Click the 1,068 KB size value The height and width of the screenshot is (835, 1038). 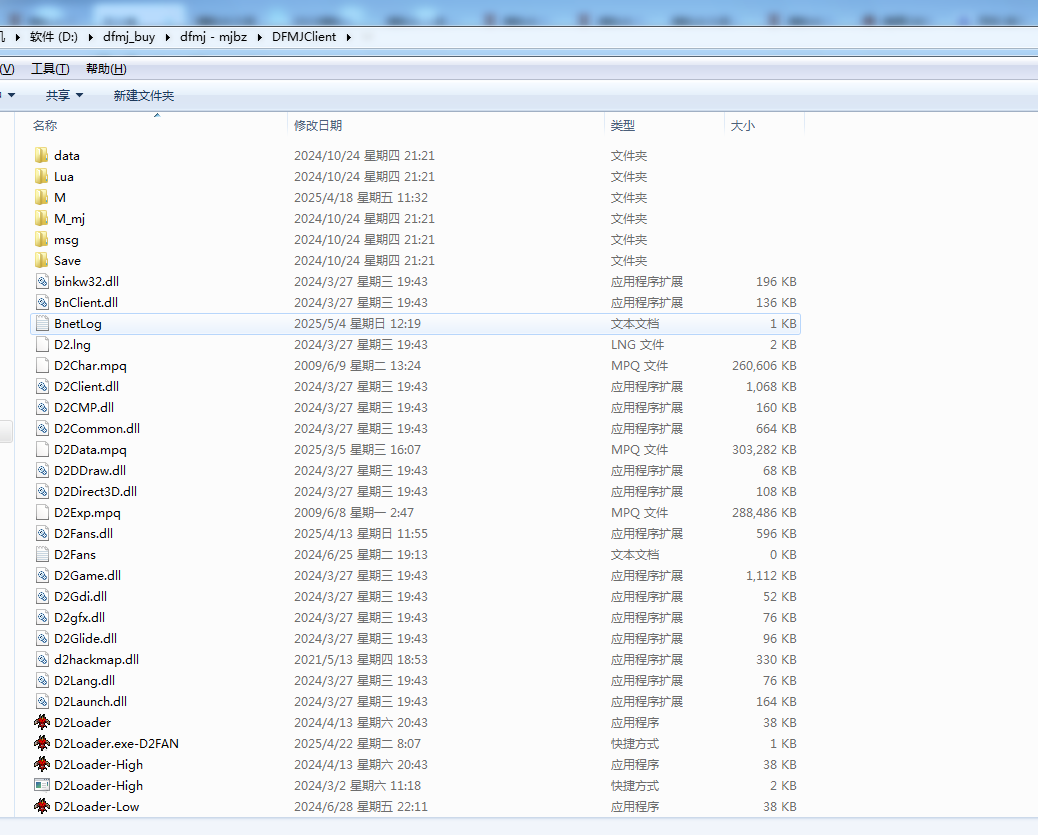pyautogui.click(x=771, y=387)
